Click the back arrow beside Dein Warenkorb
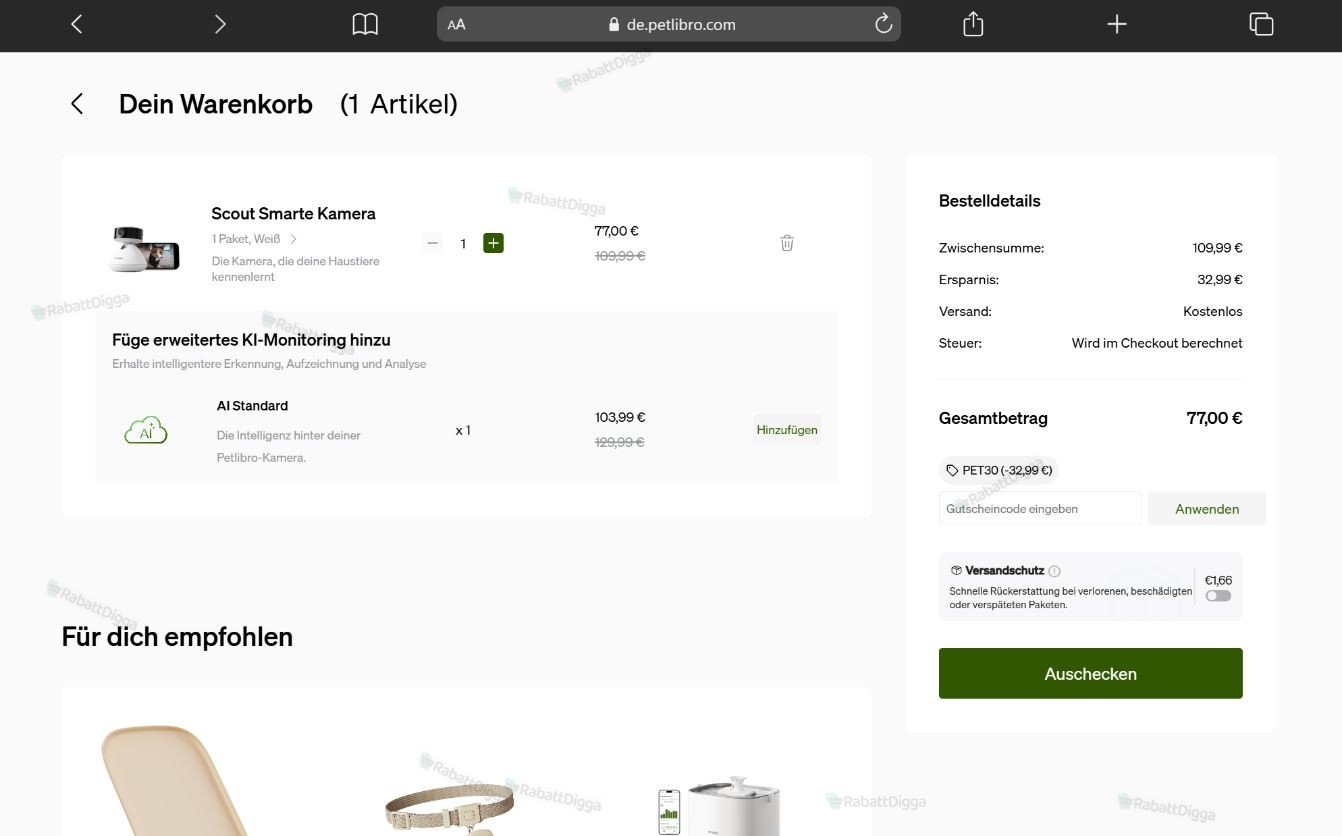This screenshot has height=836, width=1342. tap(77, 104)
